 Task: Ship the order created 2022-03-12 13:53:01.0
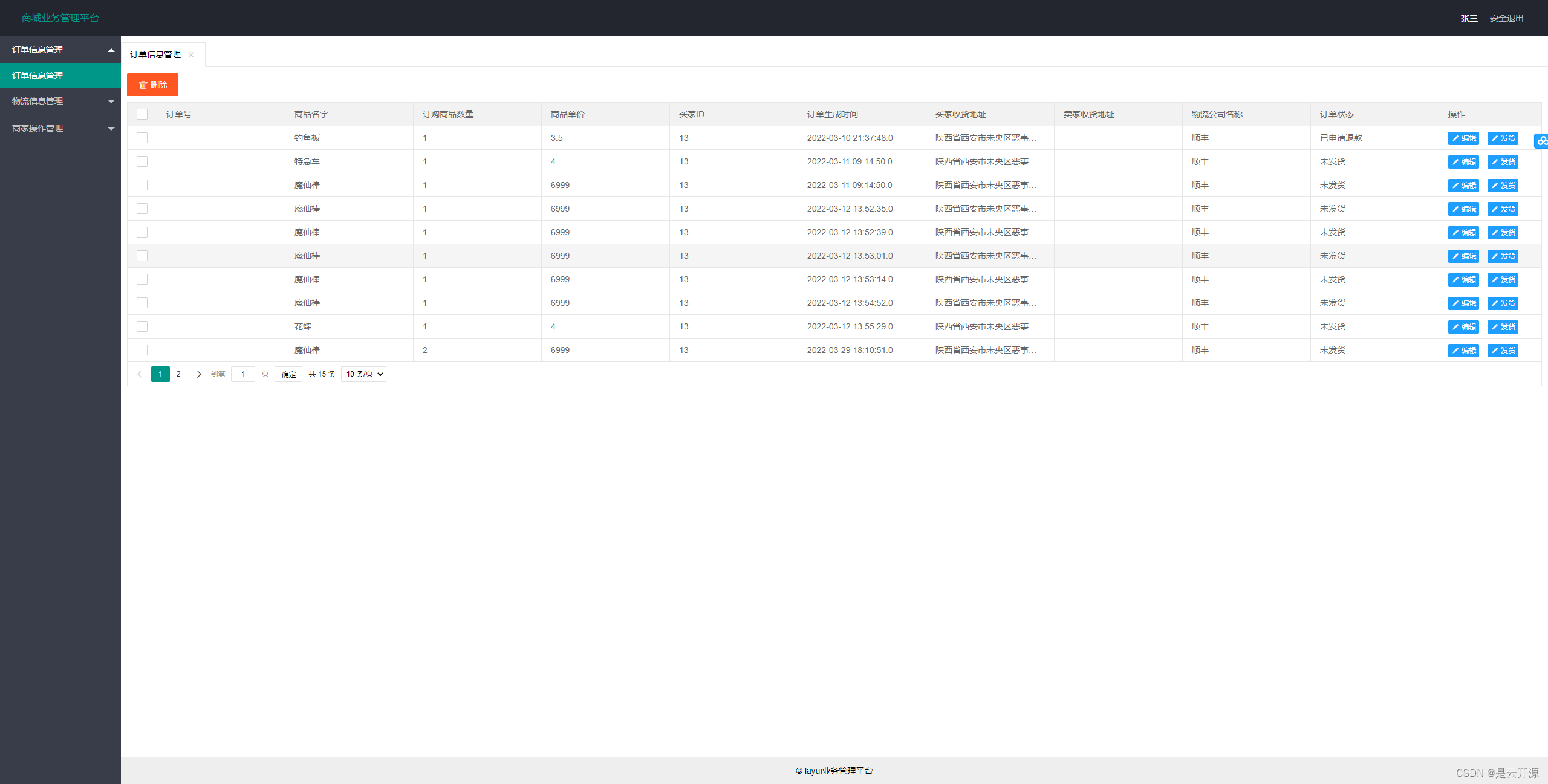(1503, 256)
